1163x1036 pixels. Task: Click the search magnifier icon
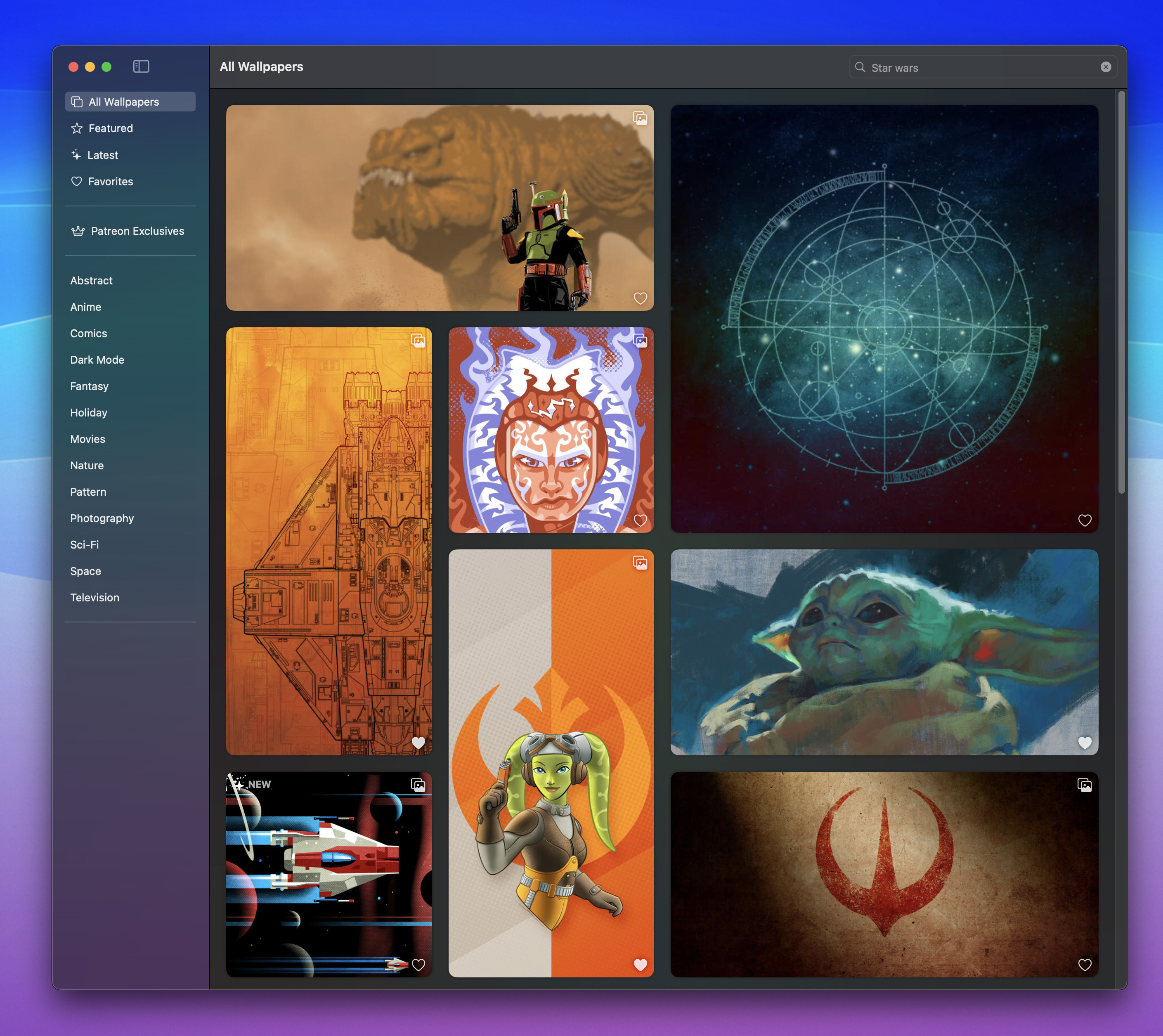pyautogui.click(x=860, y=67)
